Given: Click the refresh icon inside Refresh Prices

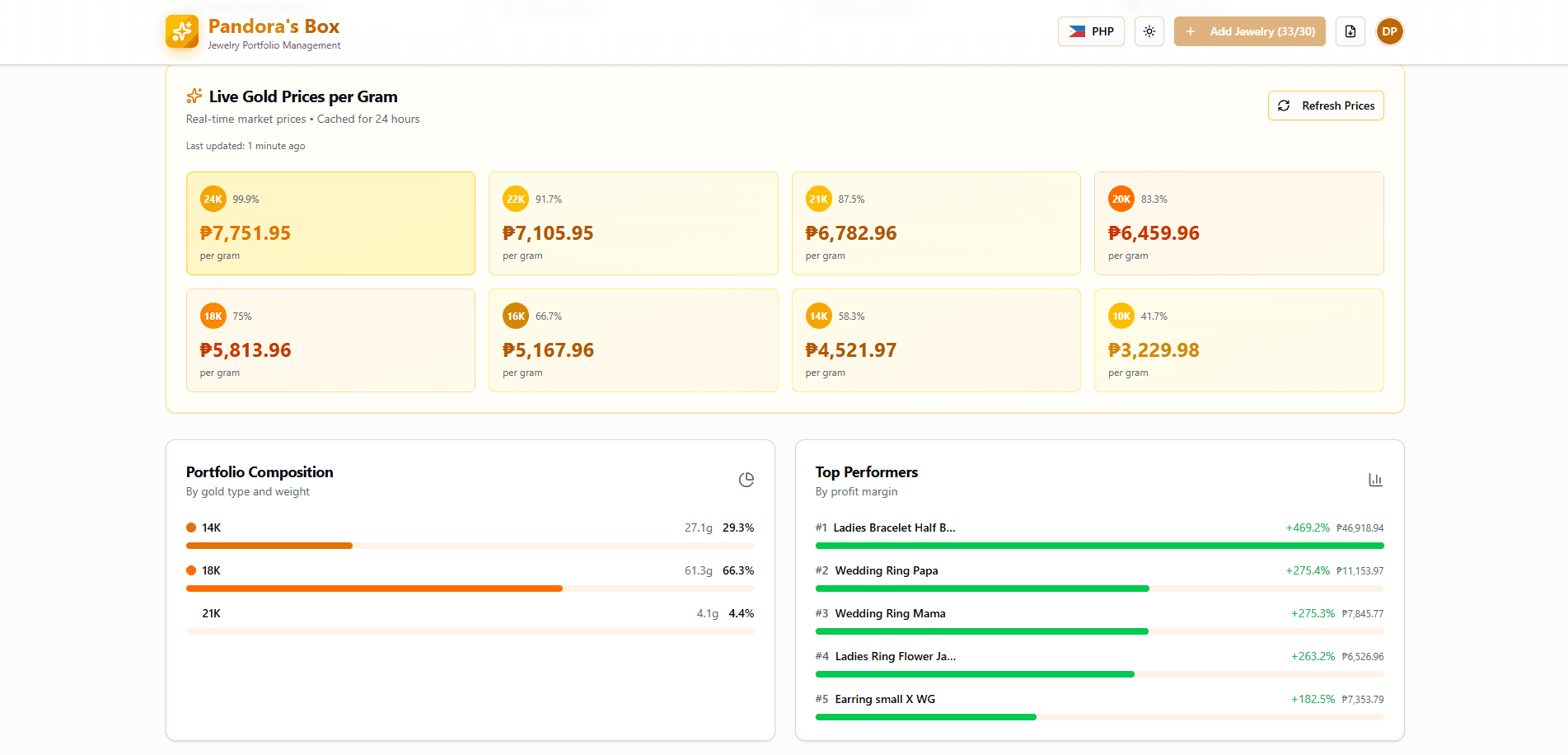Looking at the screenshot, I should point(1285,106).
